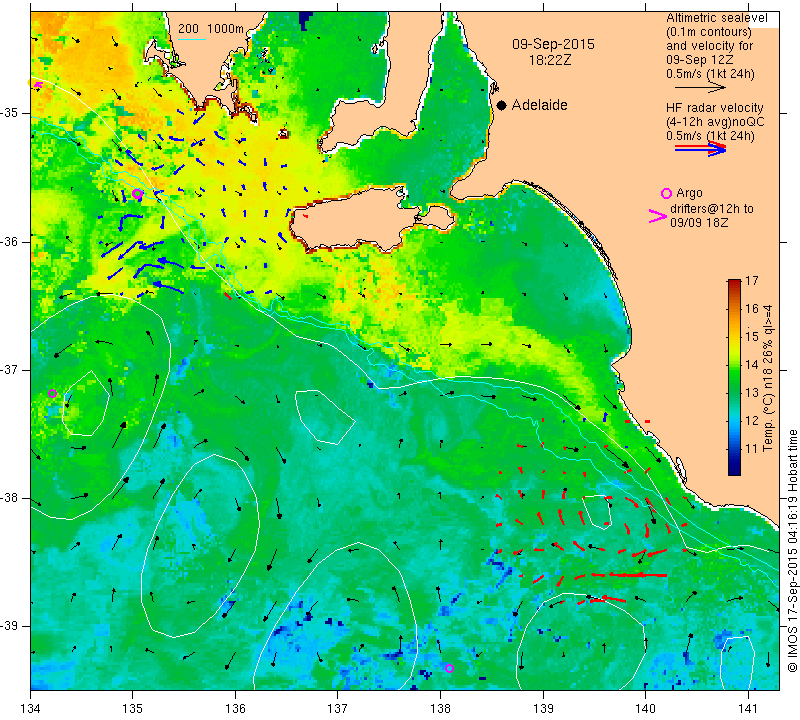Click the 14 label on temperature scale
800x720 pixels.
pos(752,365)
